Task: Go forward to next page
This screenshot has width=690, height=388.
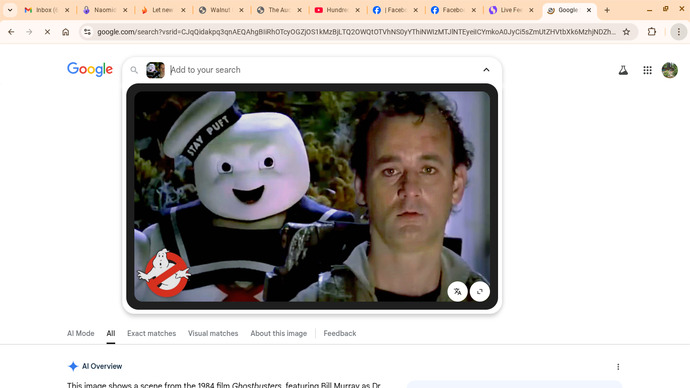Action: [29, 32]
